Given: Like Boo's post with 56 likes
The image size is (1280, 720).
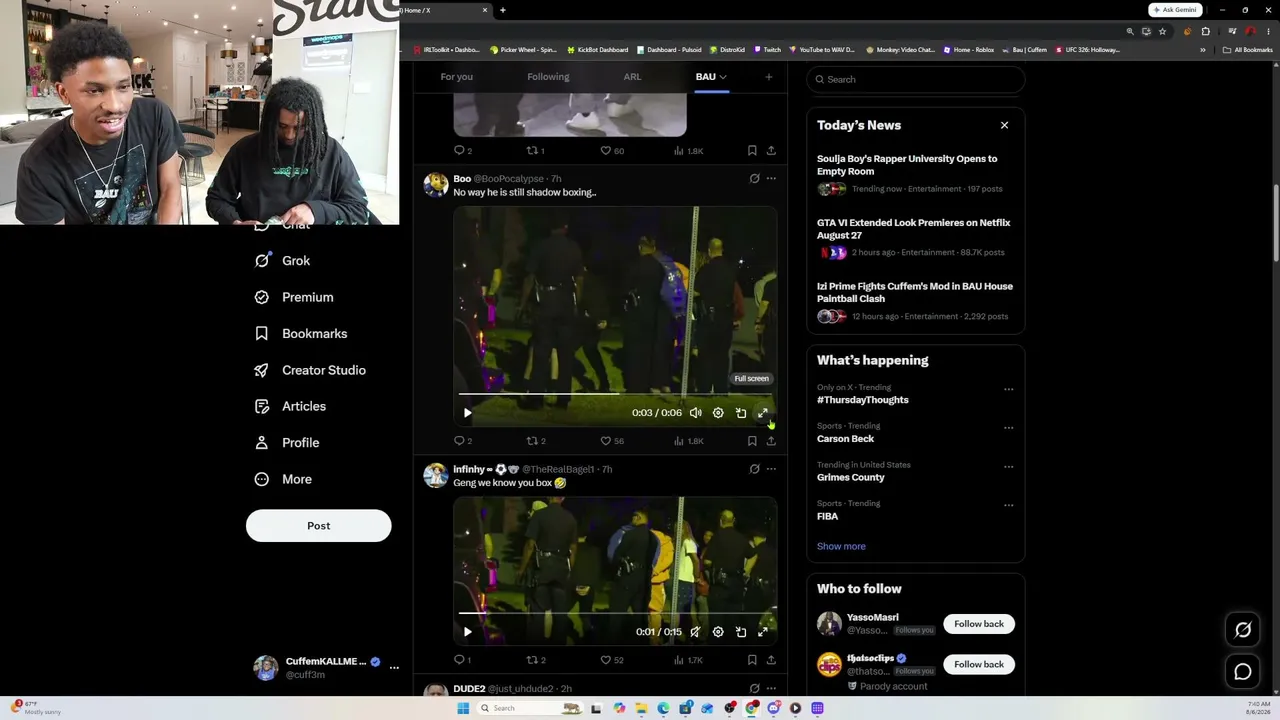Looking at the screenshot, I should point(611,441).
